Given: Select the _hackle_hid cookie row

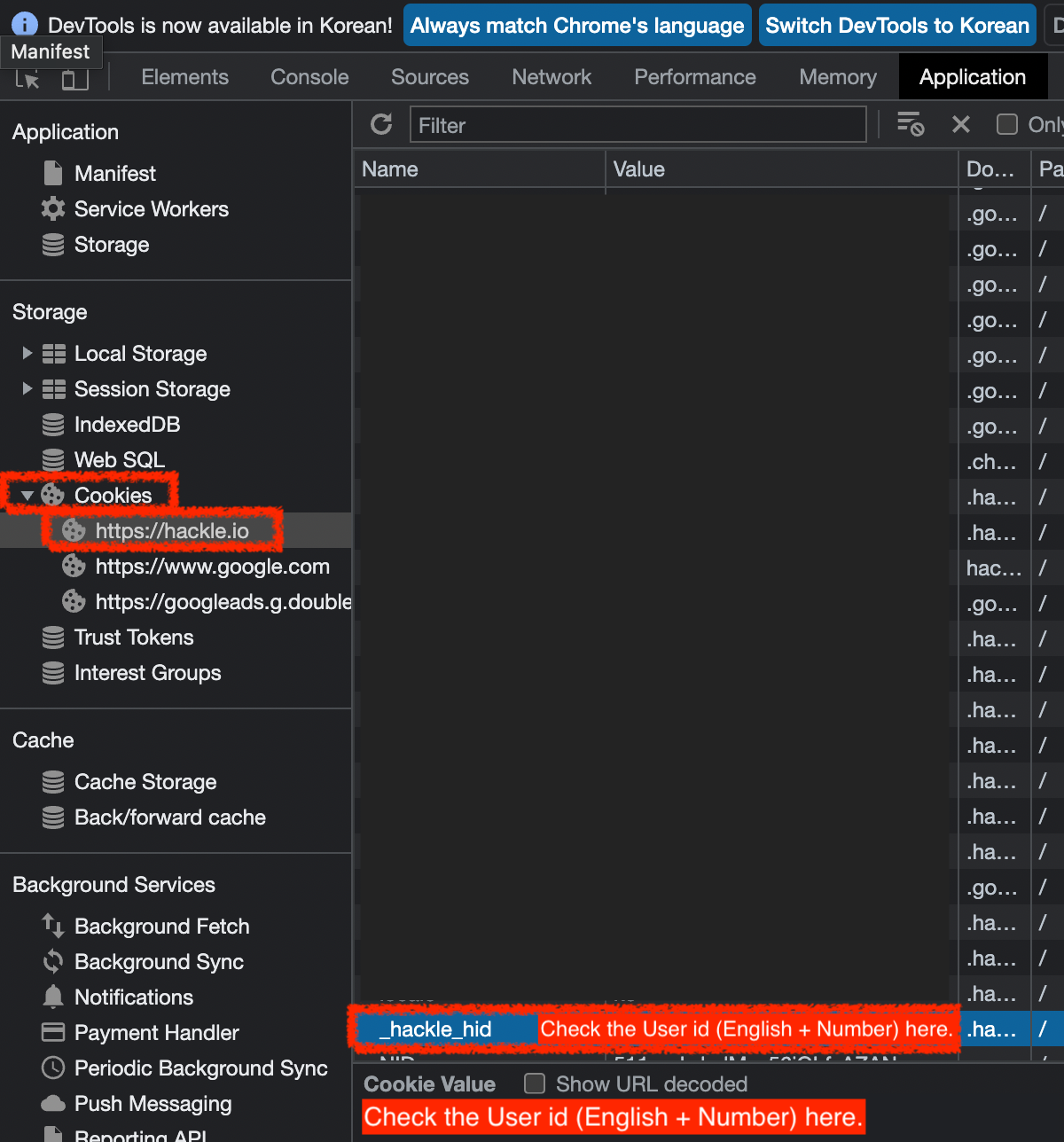Looking at the screenshot, I should 708,1029.
